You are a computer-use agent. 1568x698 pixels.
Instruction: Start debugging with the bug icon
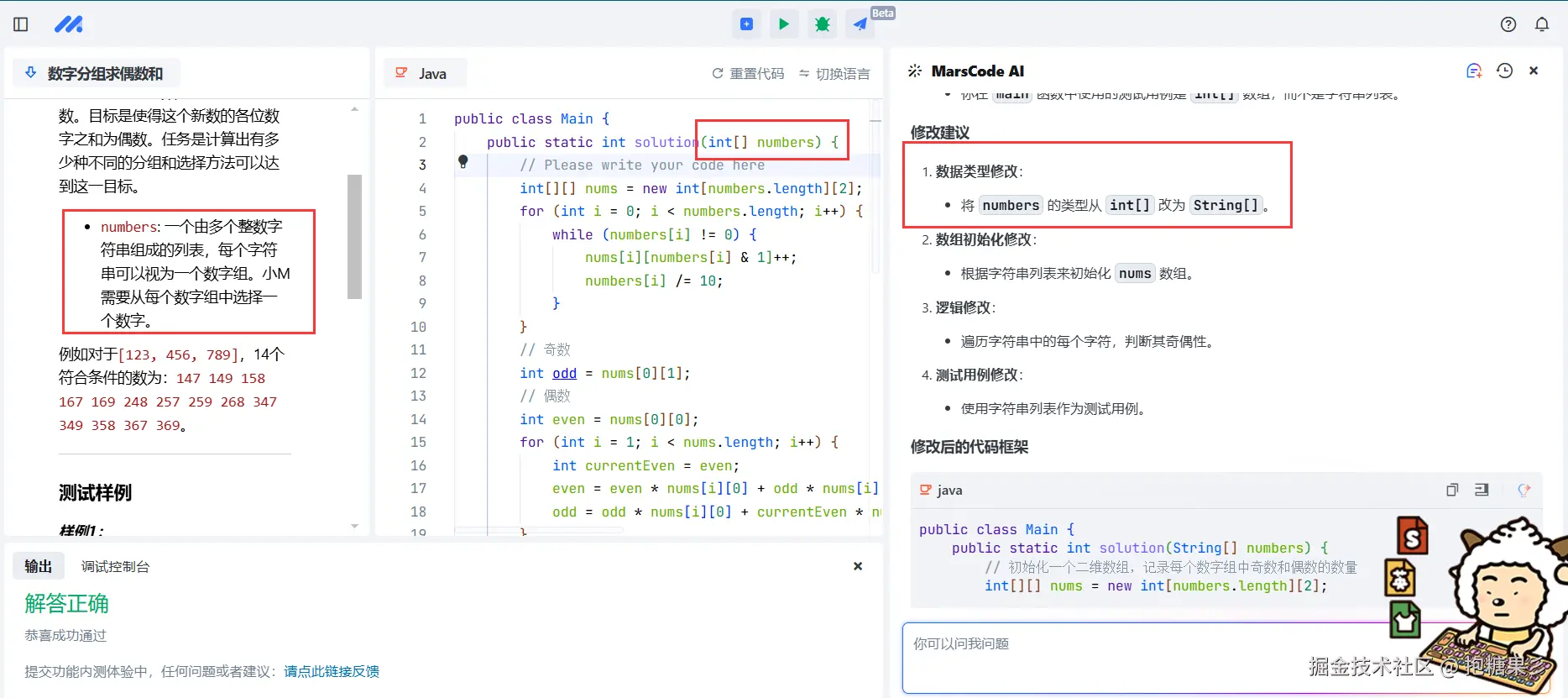point(822,24)
